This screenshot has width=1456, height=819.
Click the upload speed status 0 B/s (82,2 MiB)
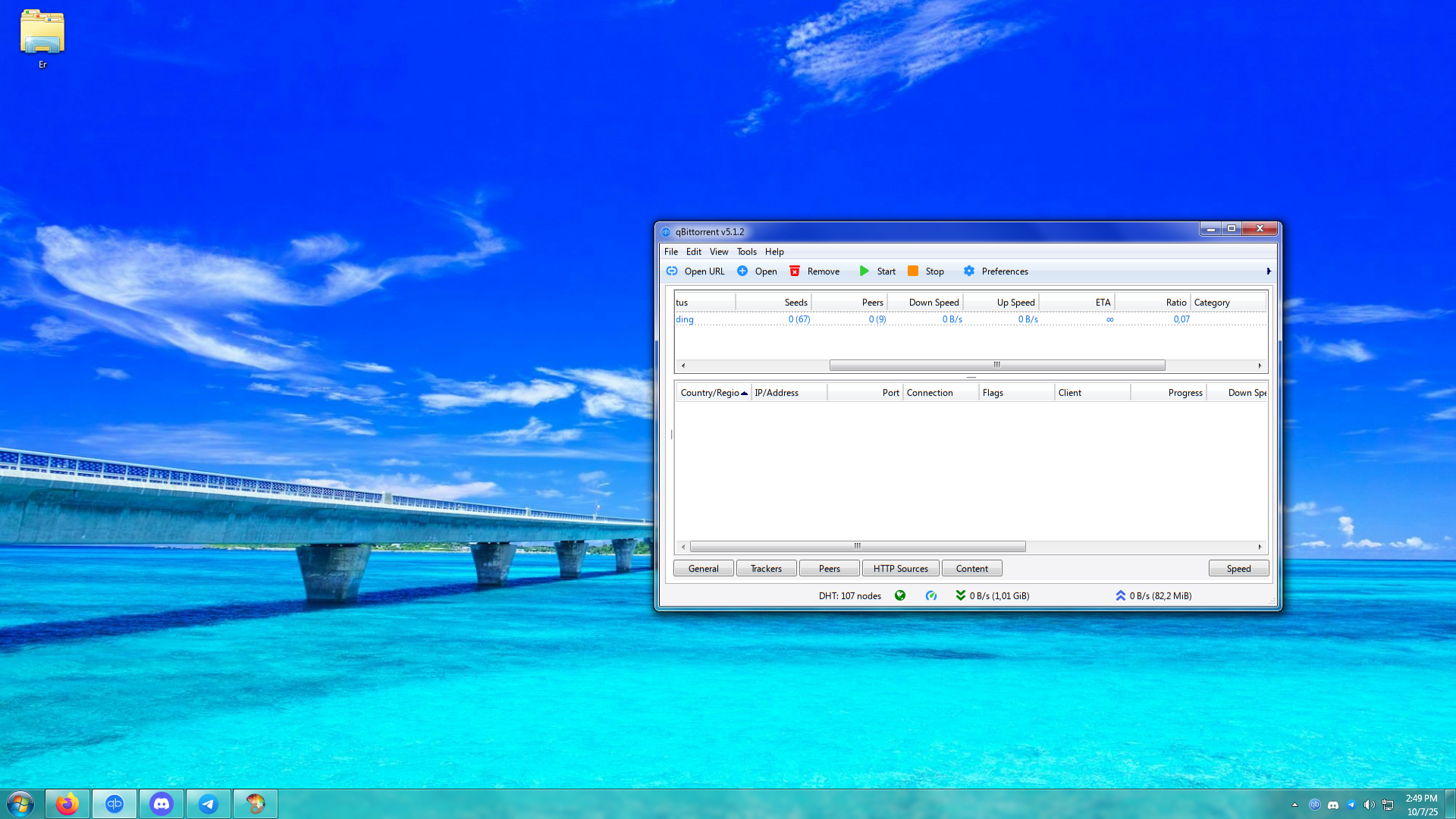(1153, 596)
